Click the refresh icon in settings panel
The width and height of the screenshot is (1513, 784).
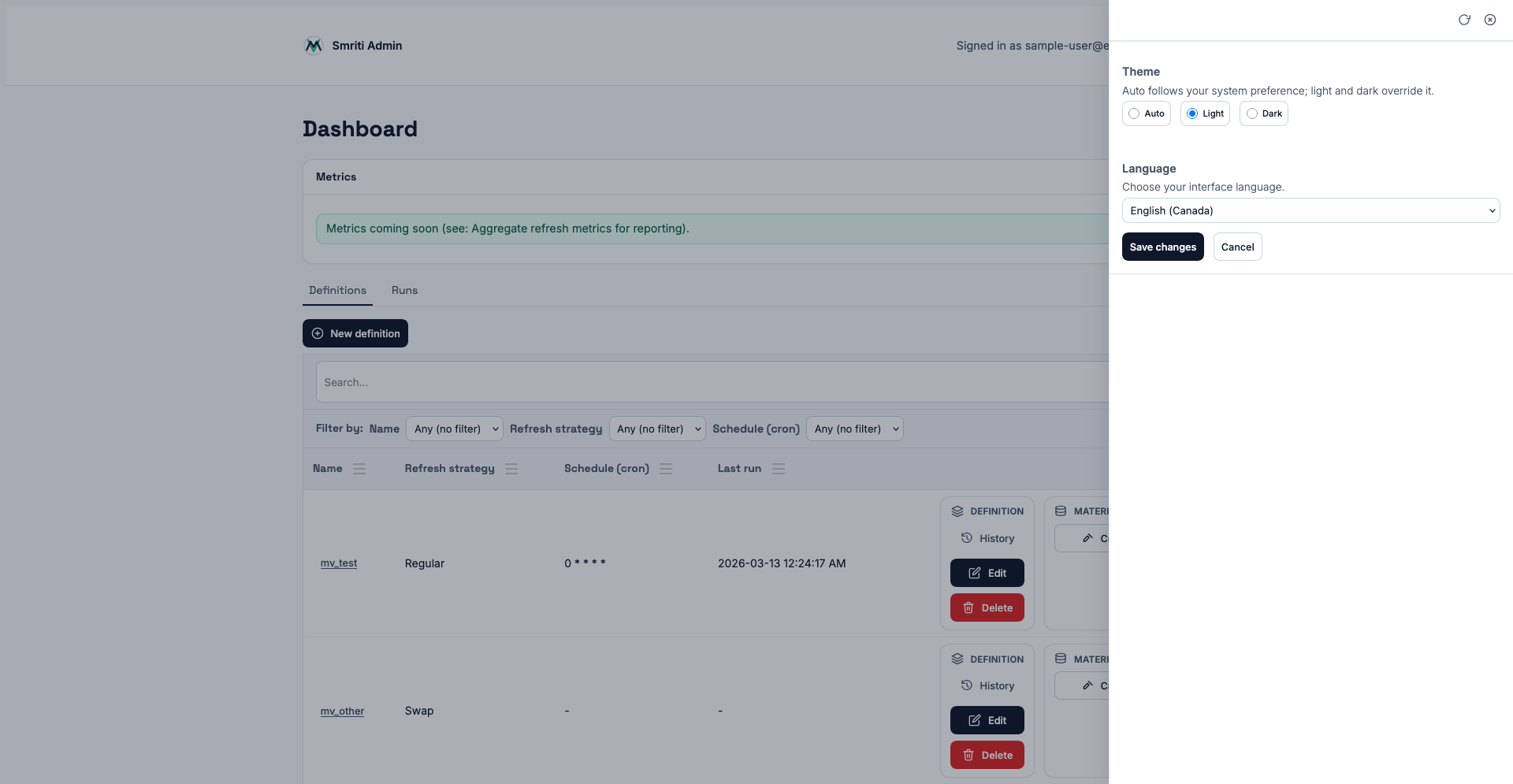(1464, 20)
